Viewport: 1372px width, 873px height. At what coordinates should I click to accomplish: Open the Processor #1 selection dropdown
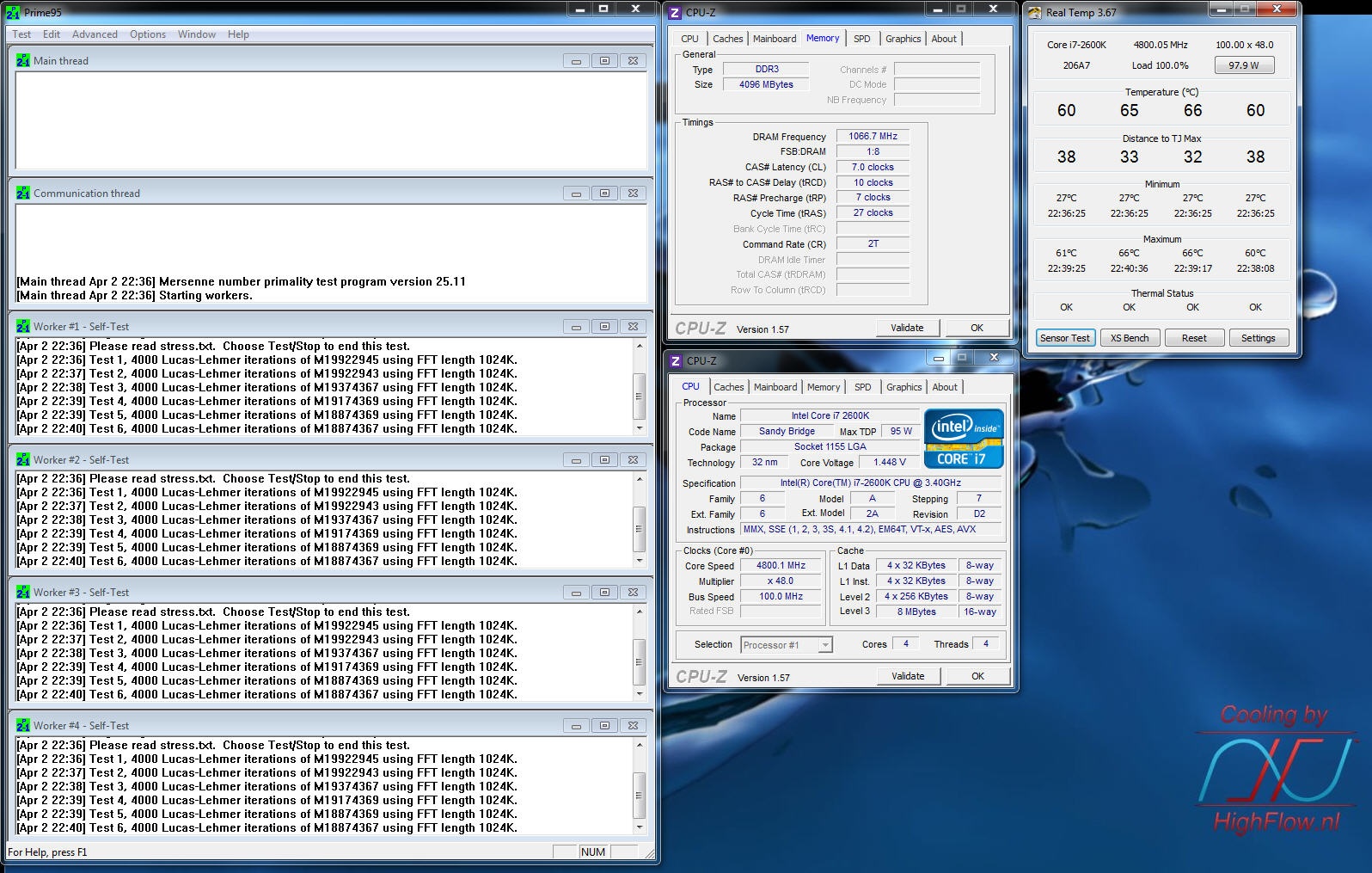(824, 645)
